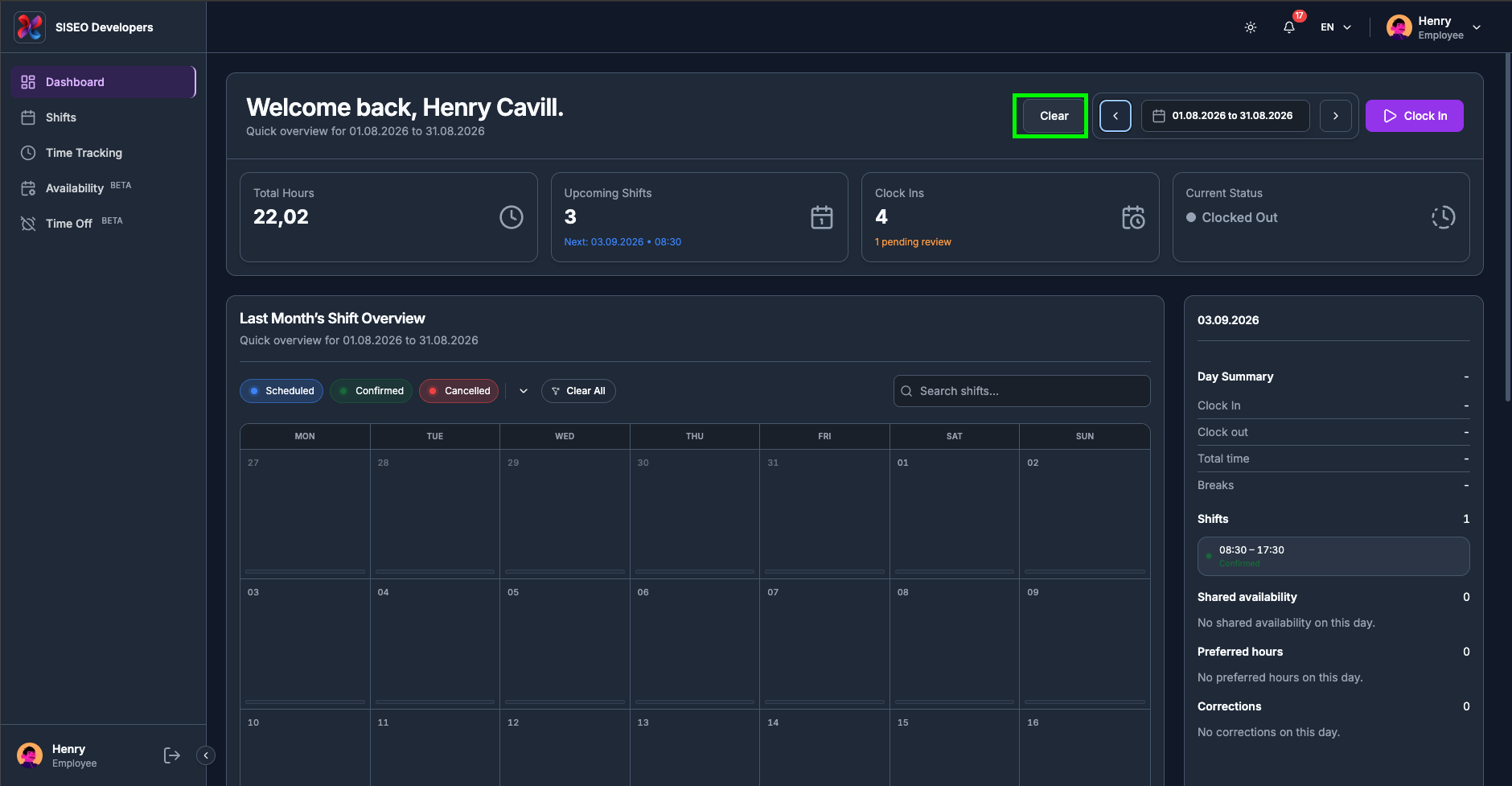1512x786 pixels.
Task: Log out using the sidebar exit icon
Action: click(172, 755)
